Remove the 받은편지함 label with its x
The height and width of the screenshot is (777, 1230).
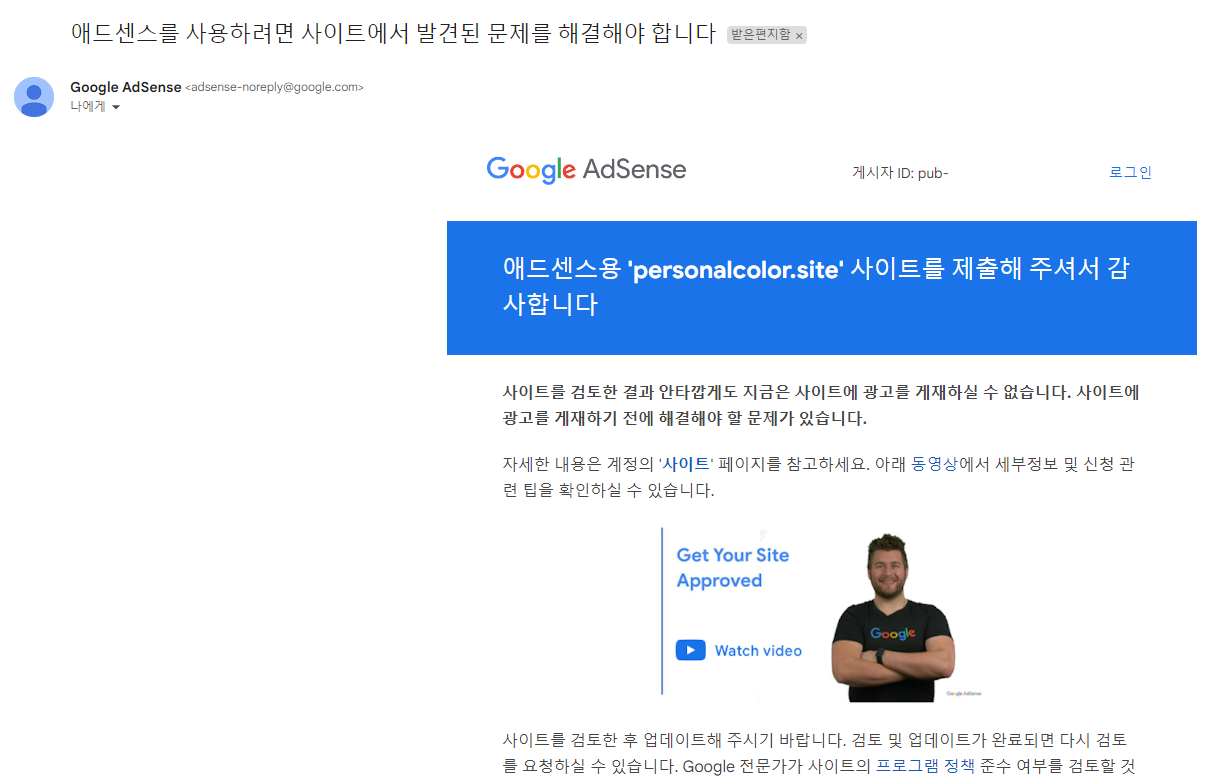(x=799, y=35)
